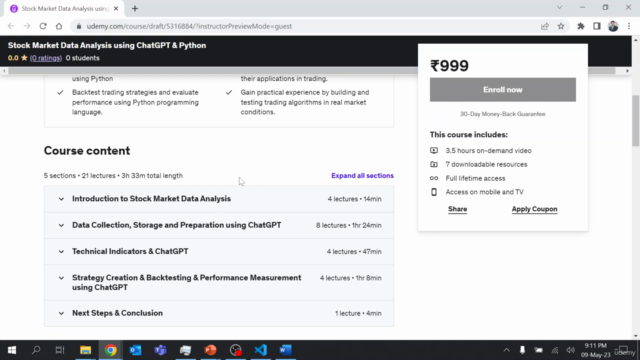640x360 pixels.
Task: Open Word from the taskbar
Action: pos(285,350)
